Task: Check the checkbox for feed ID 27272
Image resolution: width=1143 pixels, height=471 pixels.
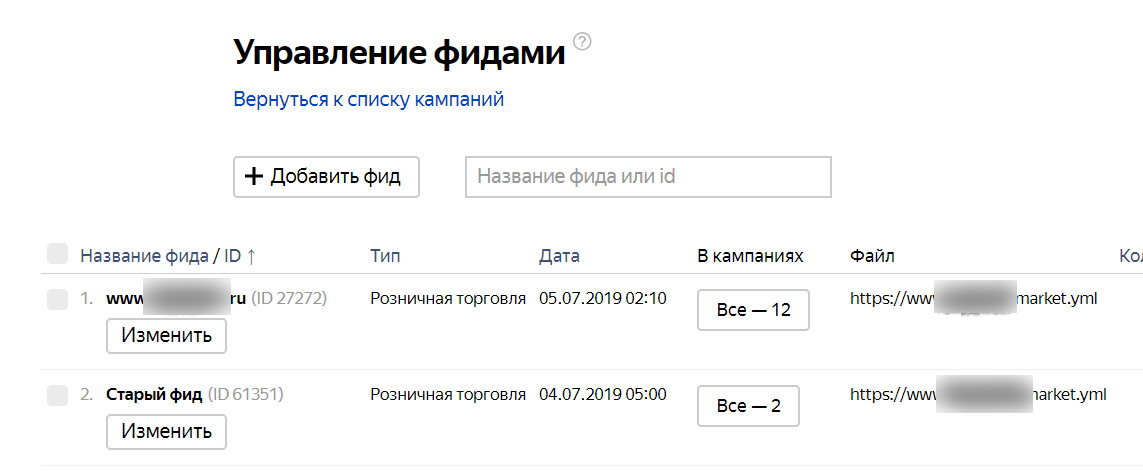Action: pos(57,299)
